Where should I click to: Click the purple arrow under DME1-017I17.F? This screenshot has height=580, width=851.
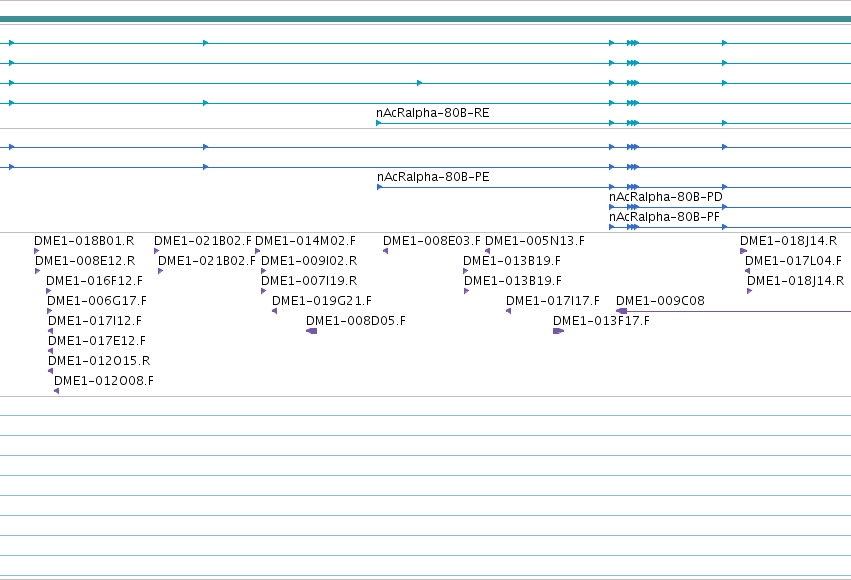(509, 311)
